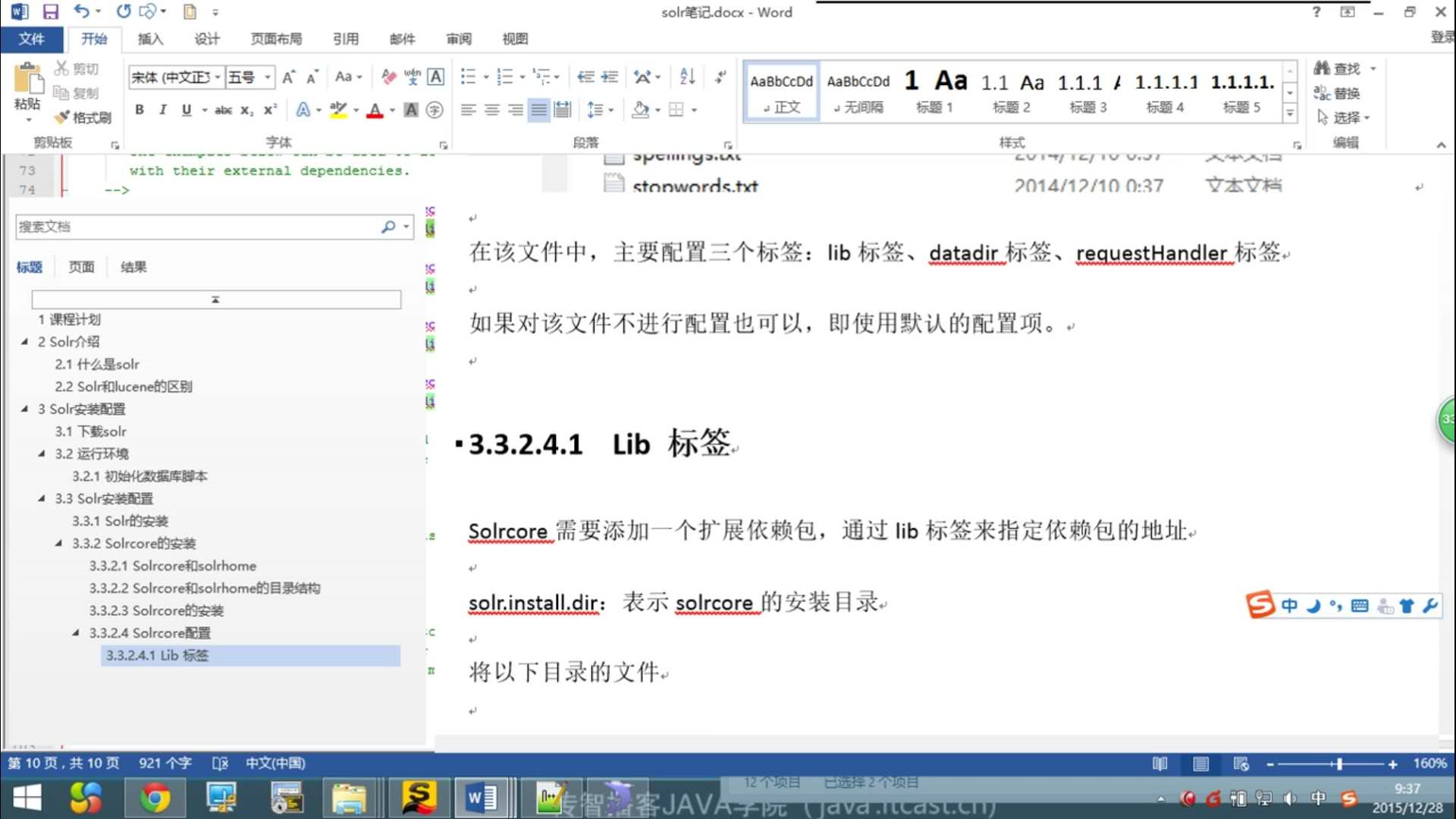Open the 页面布局 Page Layout tab
The height and width of the screenshot is (819, 1456).
pos(276,39)
